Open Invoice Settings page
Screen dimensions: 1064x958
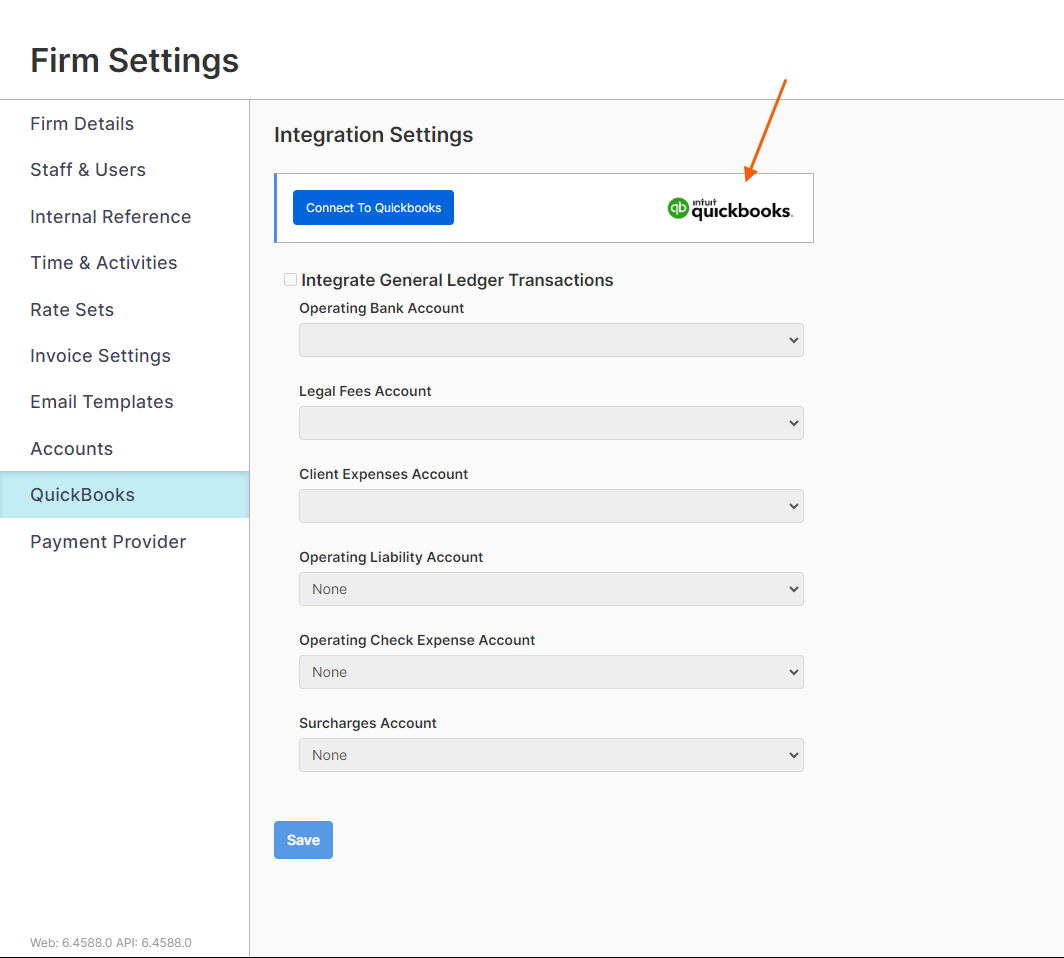[x=100, y=356]
